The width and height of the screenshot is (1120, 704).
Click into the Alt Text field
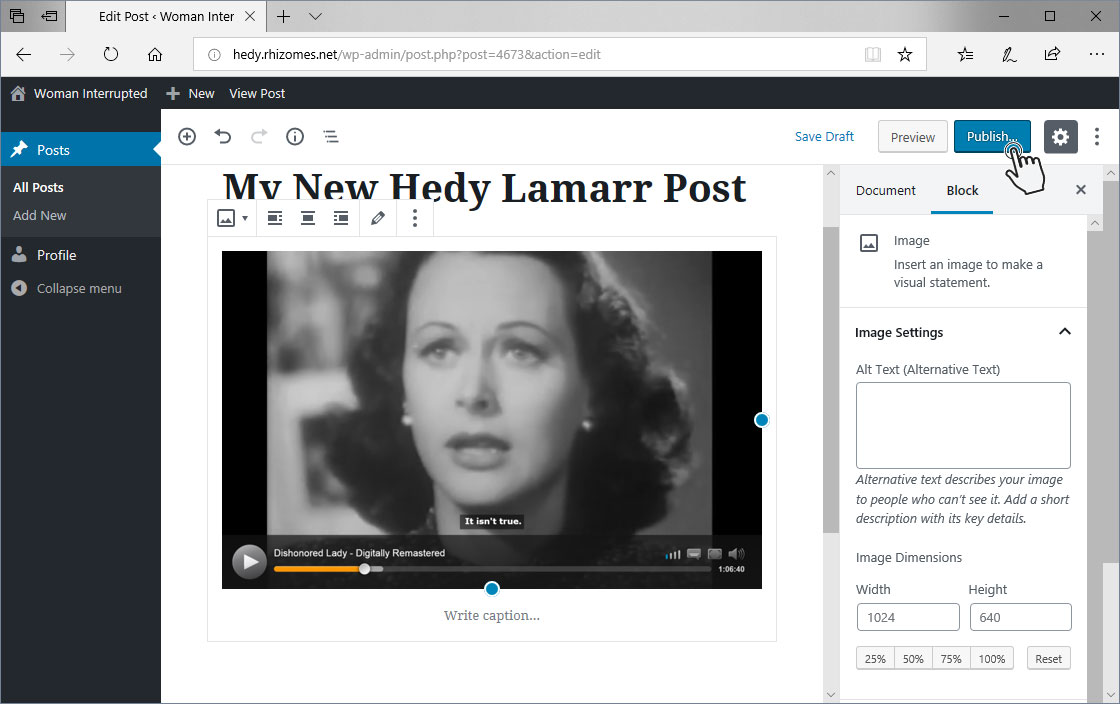point(963,426)
